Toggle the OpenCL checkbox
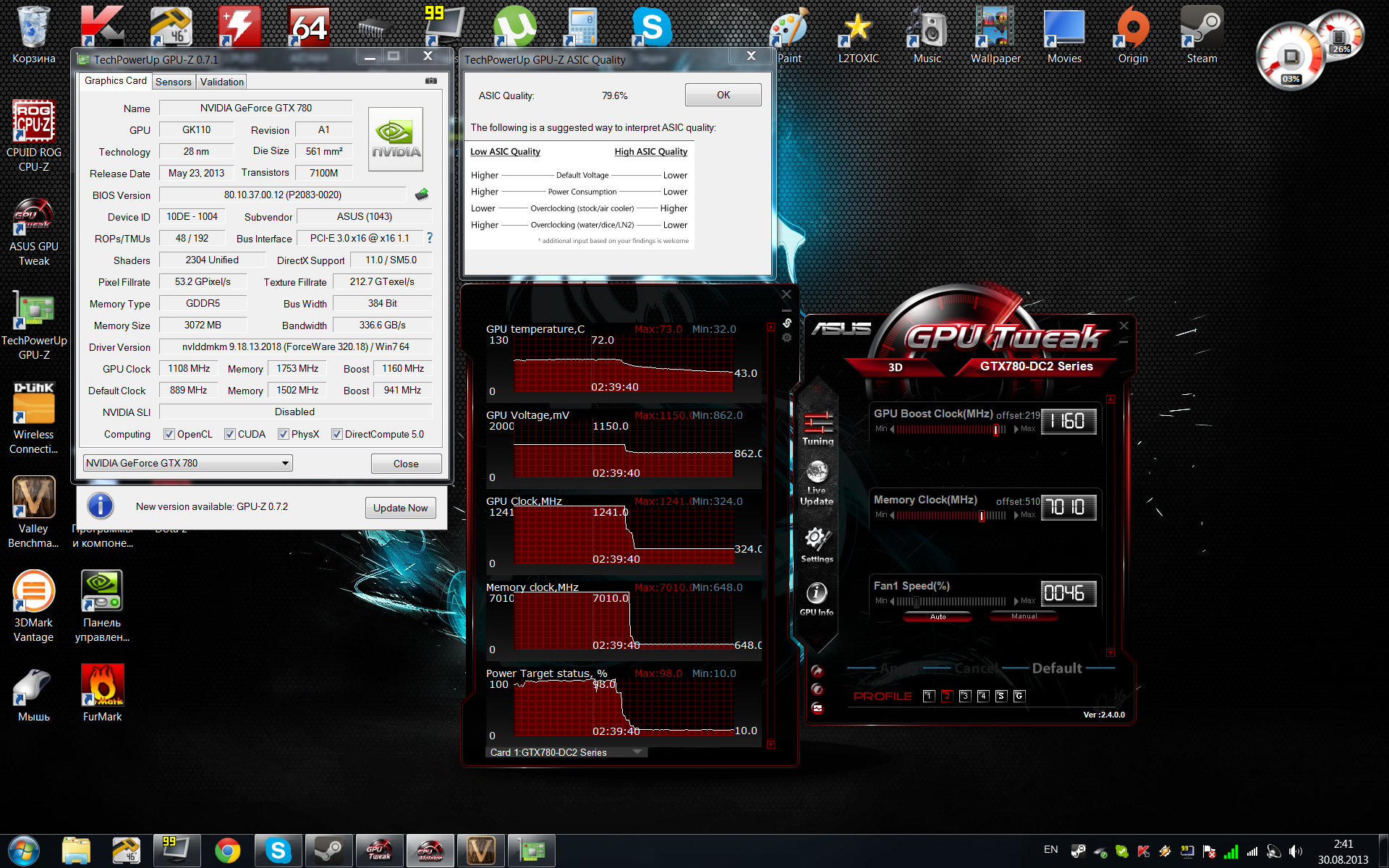The width and height of the screenshot is (1389, 868). click(x=169, y=434)
